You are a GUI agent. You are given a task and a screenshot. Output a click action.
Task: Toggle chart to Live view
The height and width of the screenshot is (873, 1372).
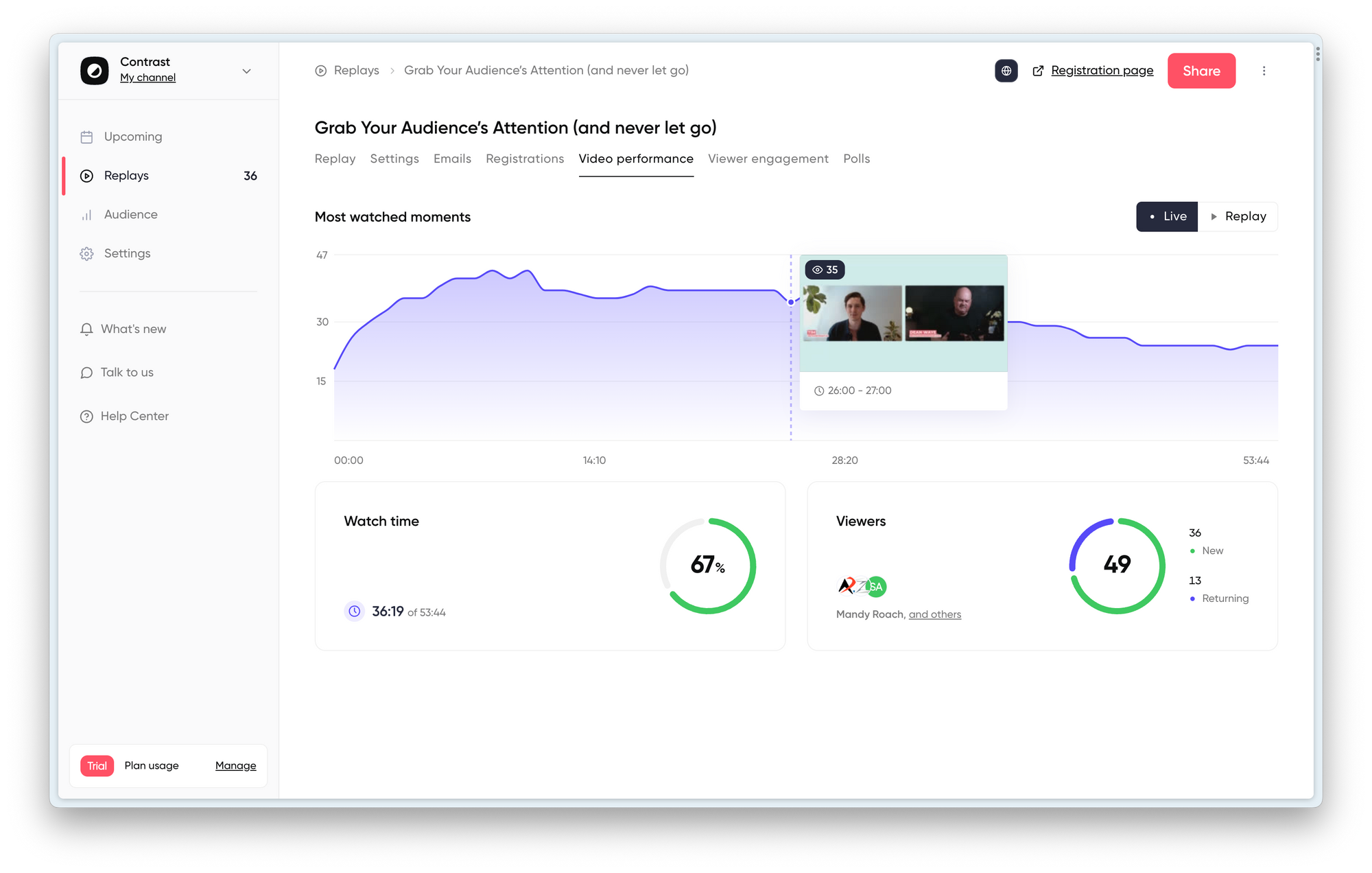(1167, 217)
